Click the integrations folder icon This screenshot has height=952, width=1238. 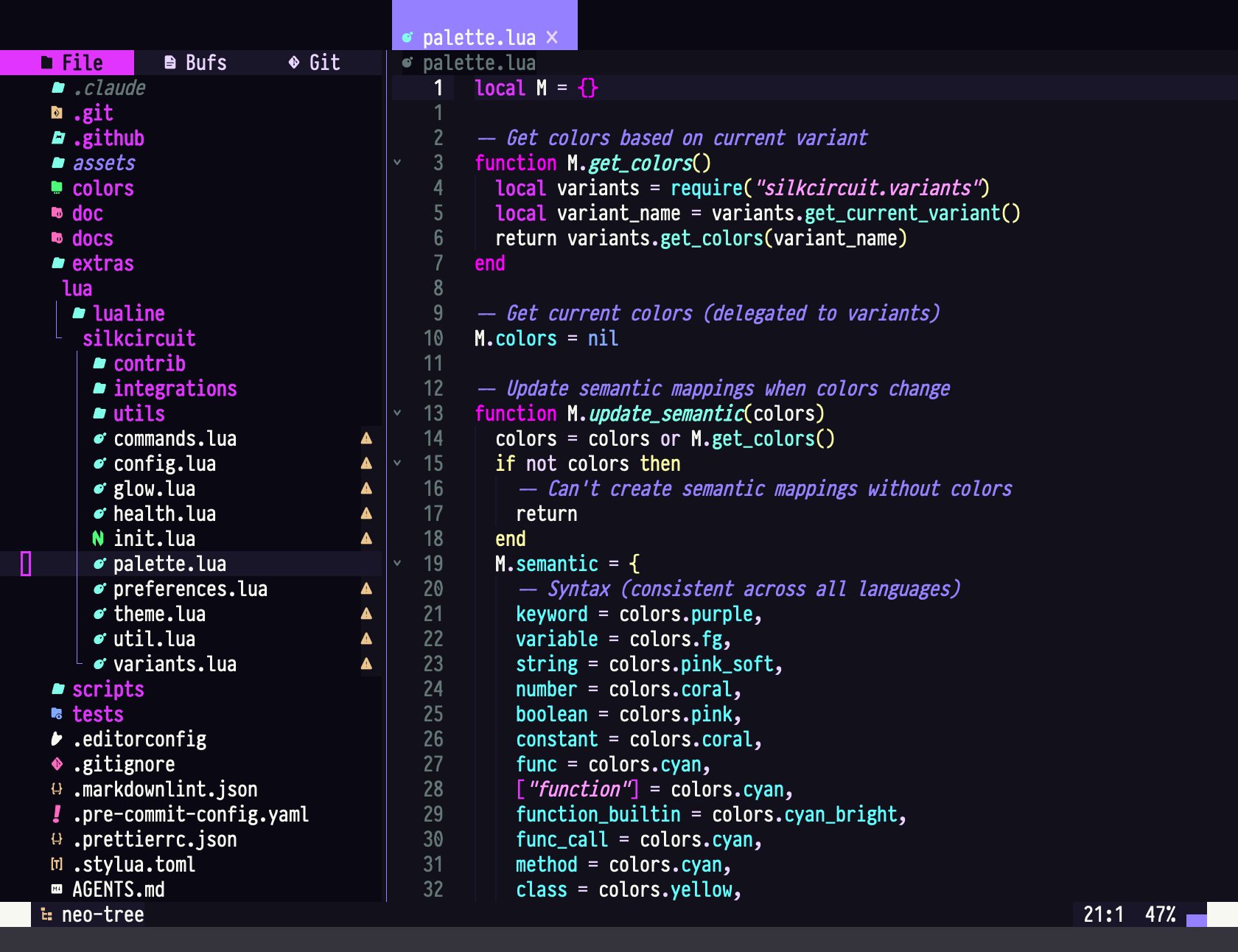99,388
